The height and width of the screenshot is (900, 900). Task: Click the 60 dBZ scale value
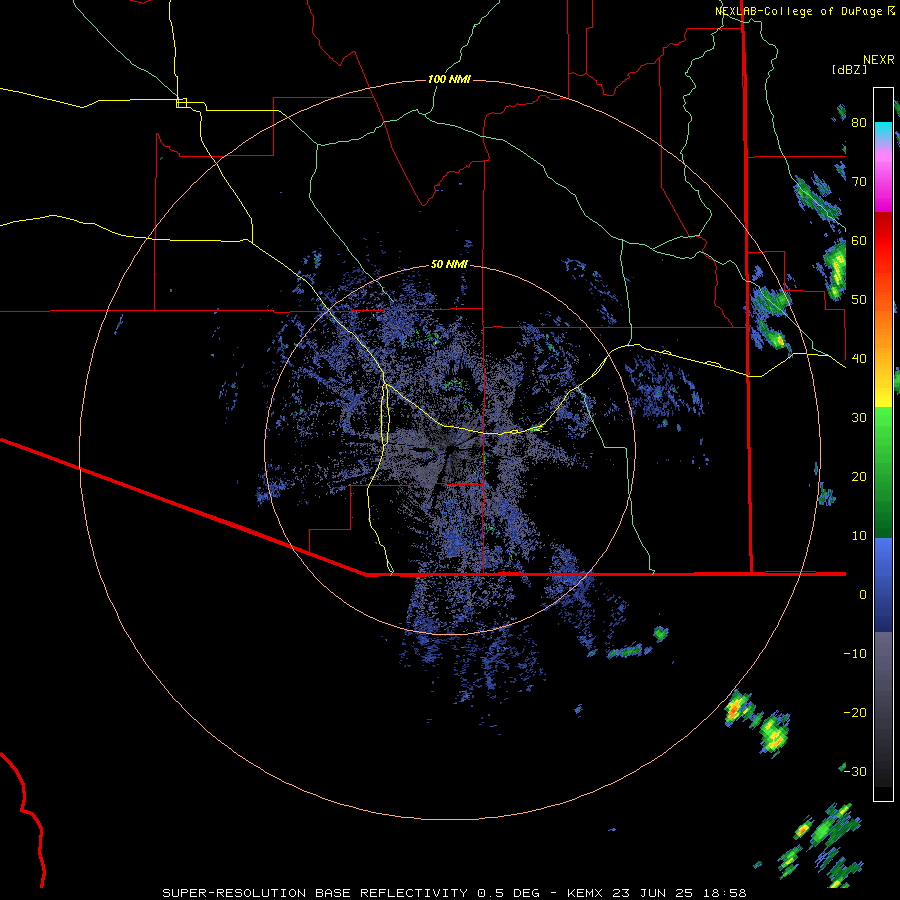tap(859, 241)
